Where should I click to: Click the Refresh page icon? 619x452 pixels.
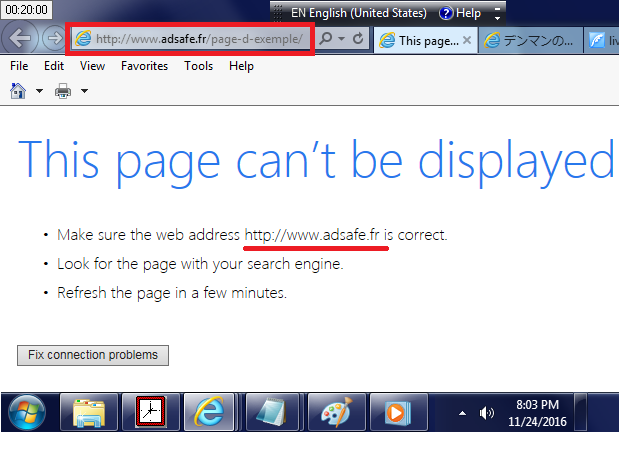[x=358, y=38]
